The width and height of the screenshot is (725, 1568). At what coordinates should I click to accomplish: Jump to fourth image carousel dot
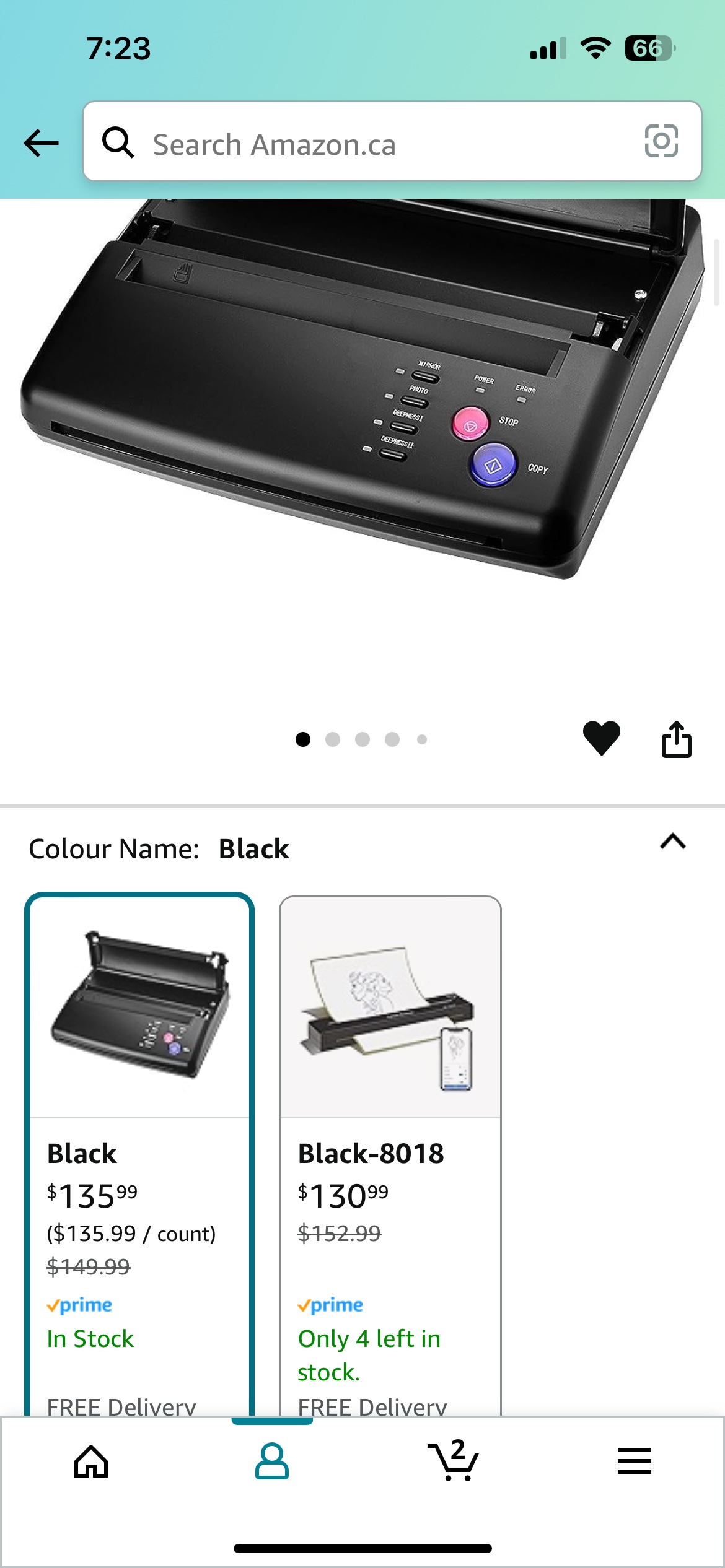tap(392, 739)
